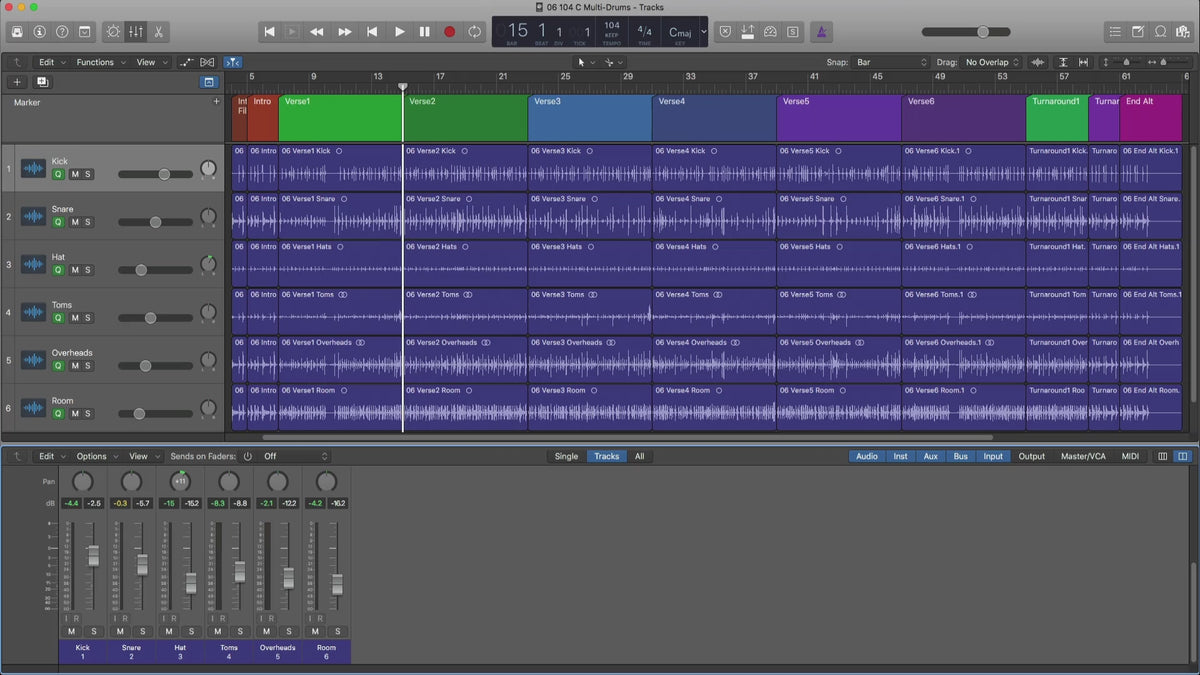Mute the Snare track in track header

coord(74,222)
